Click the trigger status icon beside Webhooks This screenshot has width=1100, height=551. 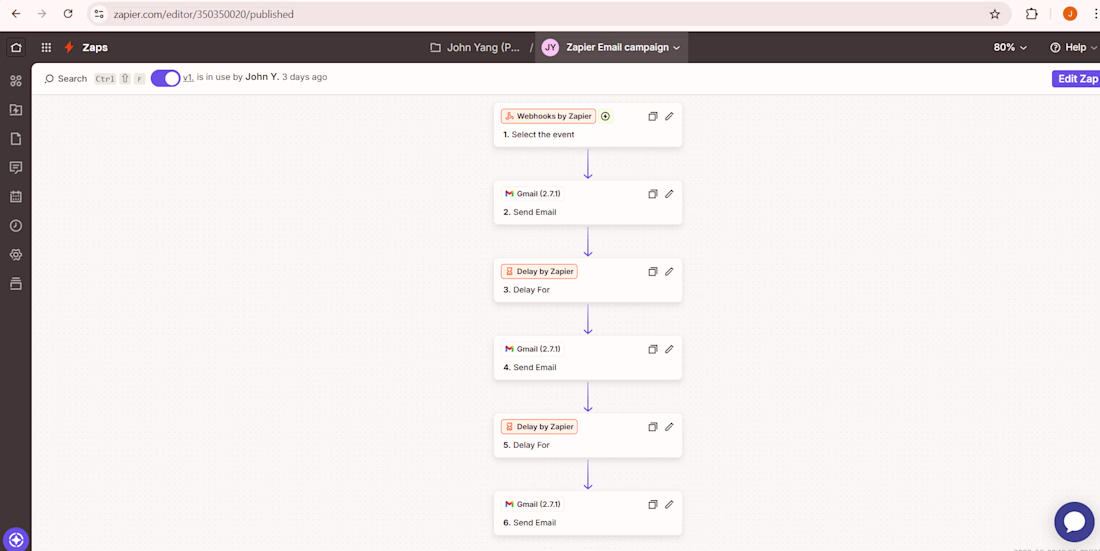point(605,117)
